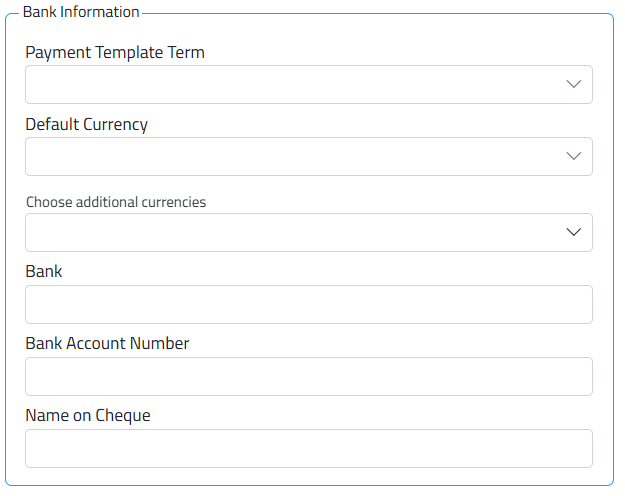Image resolution: width=625 pixels, height=496 pixels.
Task: Click the Bank Account Number label
Action: pyautogui.click(x=108, y=344)
